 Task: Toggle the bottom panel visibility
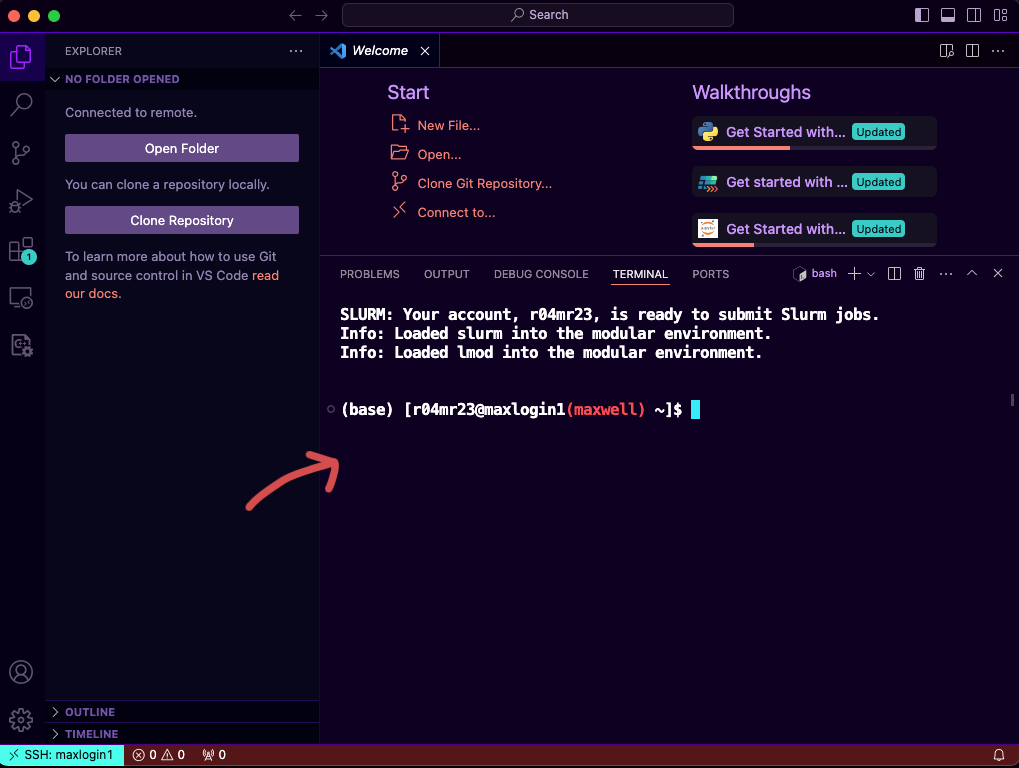coord(948,15)
